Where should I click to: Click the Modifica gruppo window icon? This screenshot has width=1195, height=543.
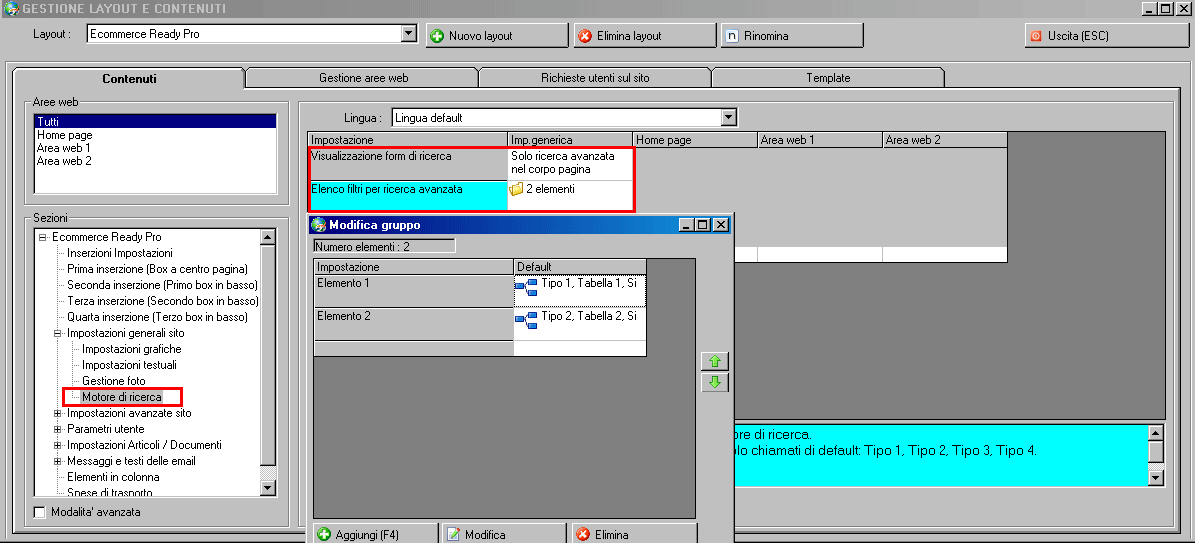(x=319, y=225)
